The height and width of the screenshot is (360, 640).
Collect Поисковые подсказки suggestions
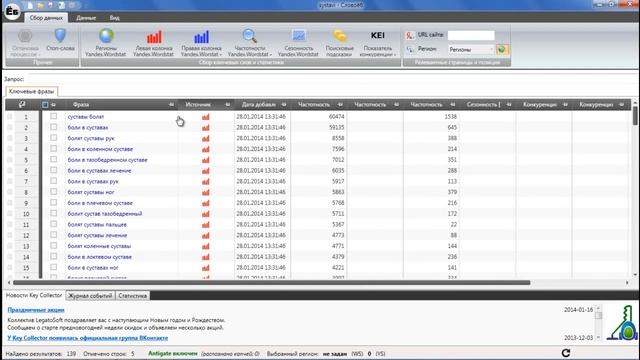[340, 42]
